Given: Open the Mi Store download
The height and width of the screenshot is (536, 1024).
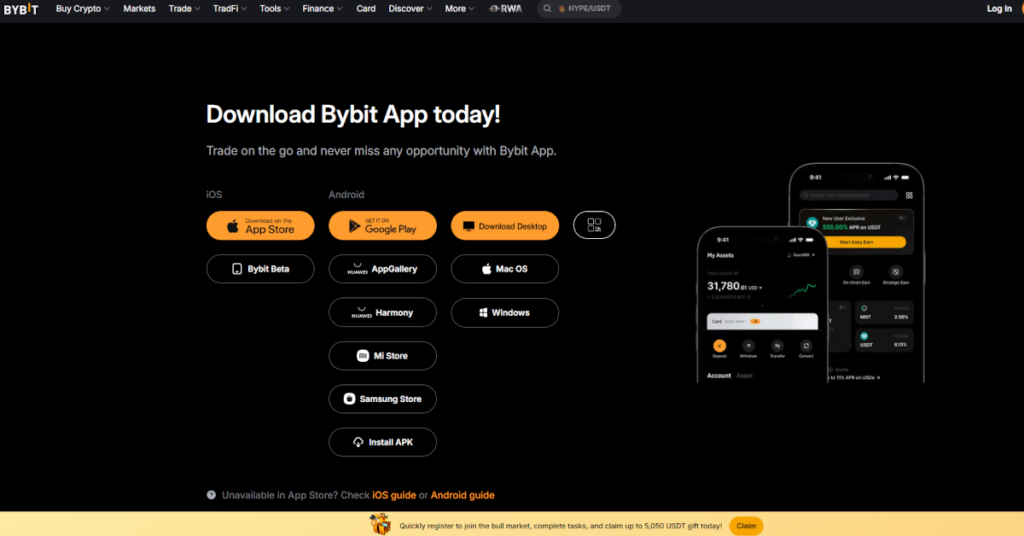Looking at the screenshot, I should tap(382, 356).
